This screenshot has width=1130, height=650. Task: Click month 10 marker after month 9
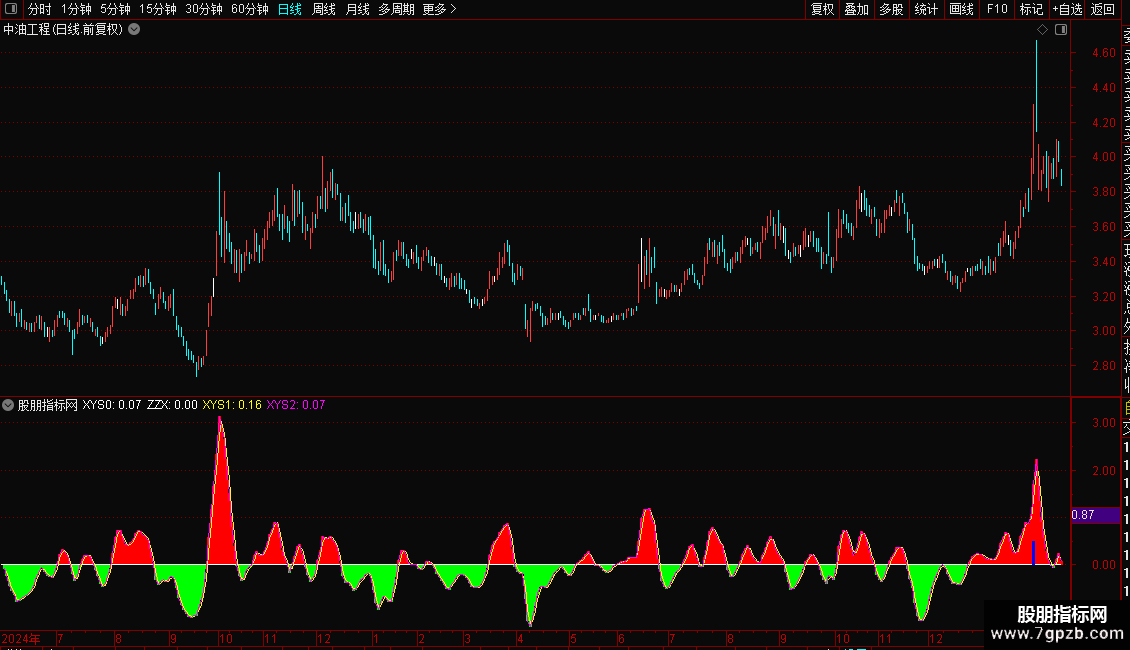coord(226,639)
